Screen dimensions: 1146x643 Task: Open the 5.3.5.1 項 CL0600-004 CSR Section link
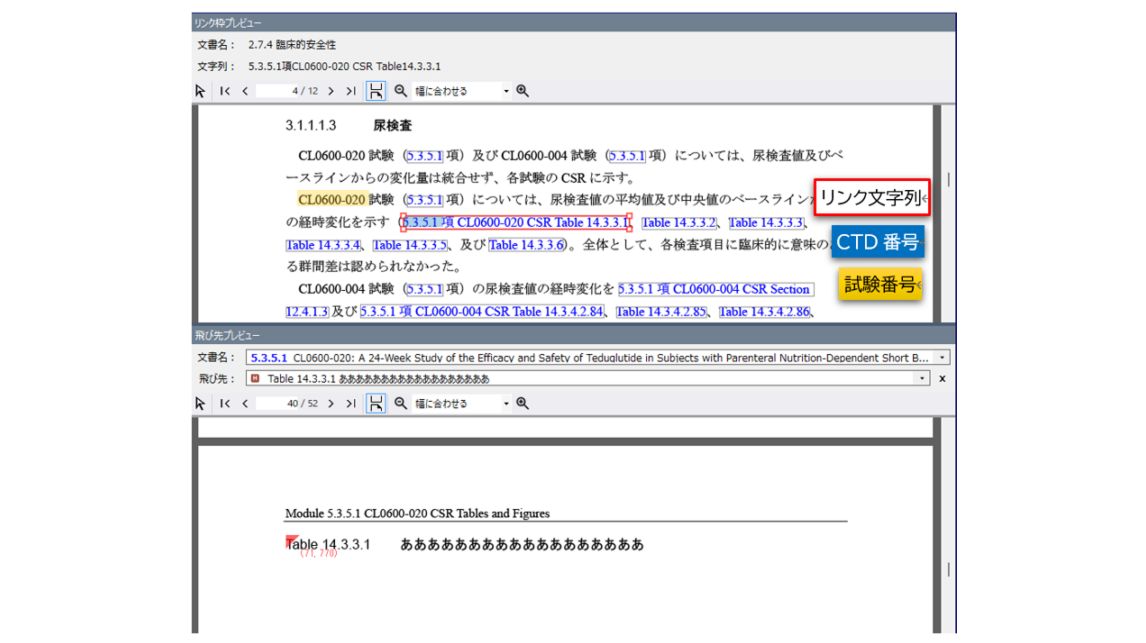pos(714,289)
